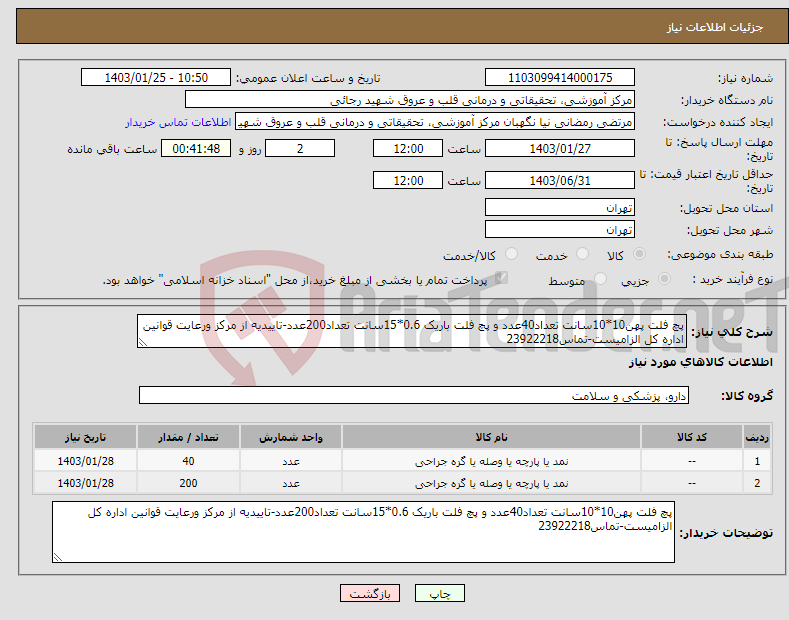Image resolution: width=789 pixels, height=620 pixels.
Task: Click the buyer organization name field
Action: (410, 100)
